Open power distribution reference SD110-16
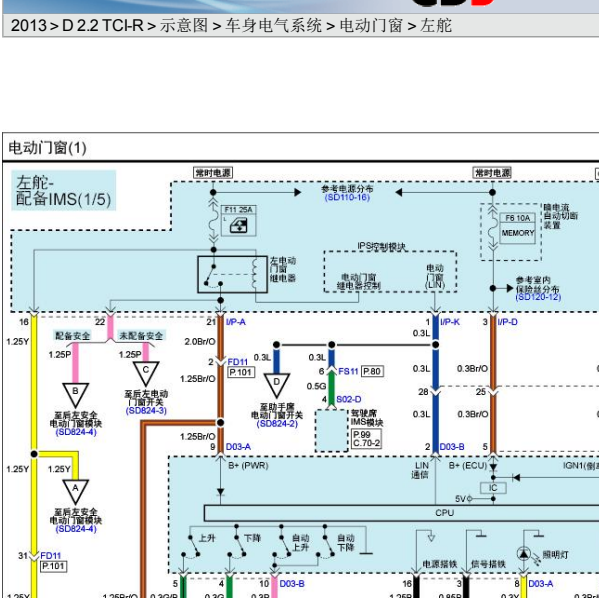Viewport: 599px width, 598px height. coord(347,198)
